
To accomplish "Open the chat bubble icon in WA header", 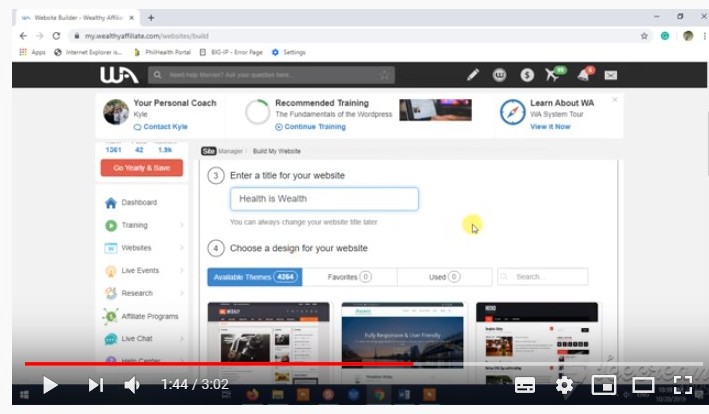I will pos(500,75).
